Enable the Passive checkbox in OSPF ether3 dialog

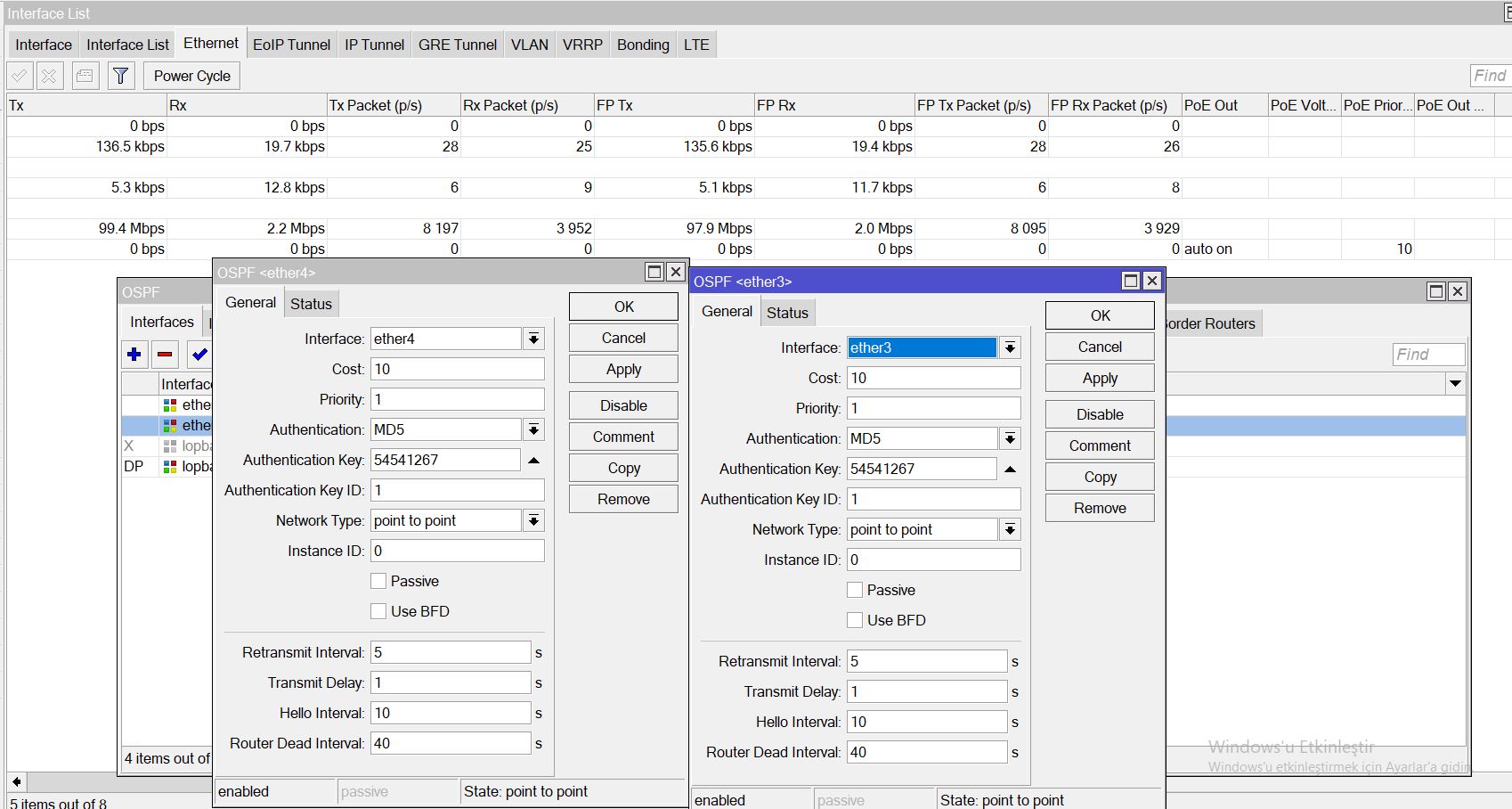tap(855, 590)
